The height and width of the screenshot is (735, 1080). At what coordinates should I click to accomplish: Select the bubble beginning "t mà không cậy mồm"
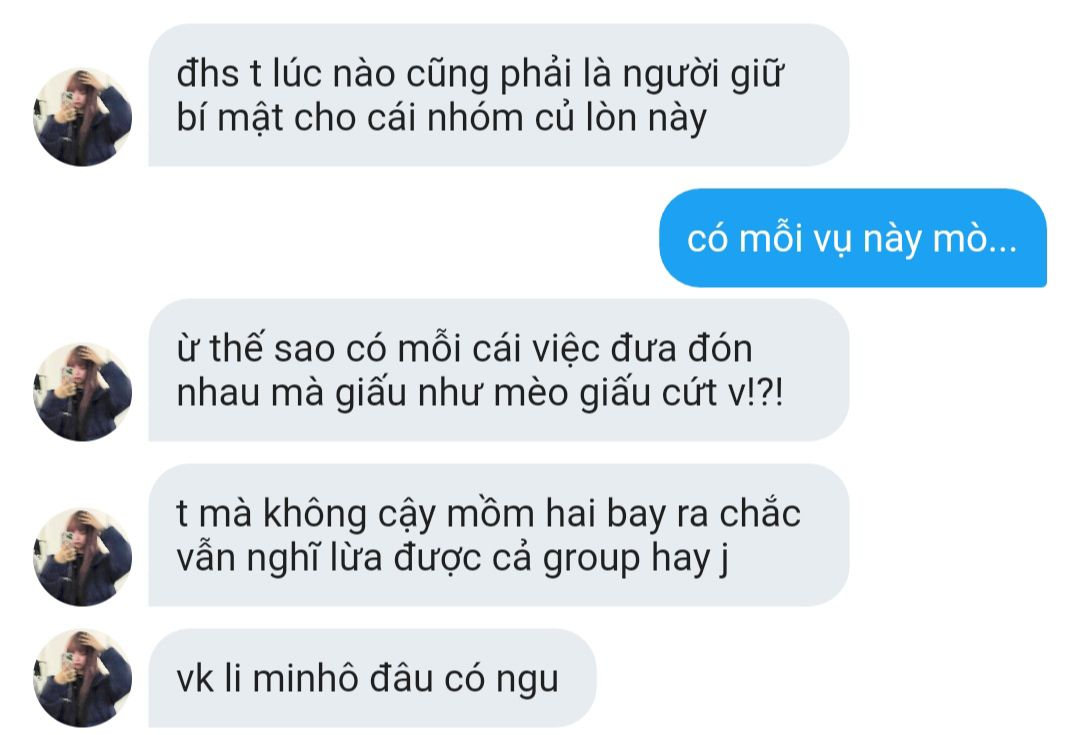click(x=499, y=535)
